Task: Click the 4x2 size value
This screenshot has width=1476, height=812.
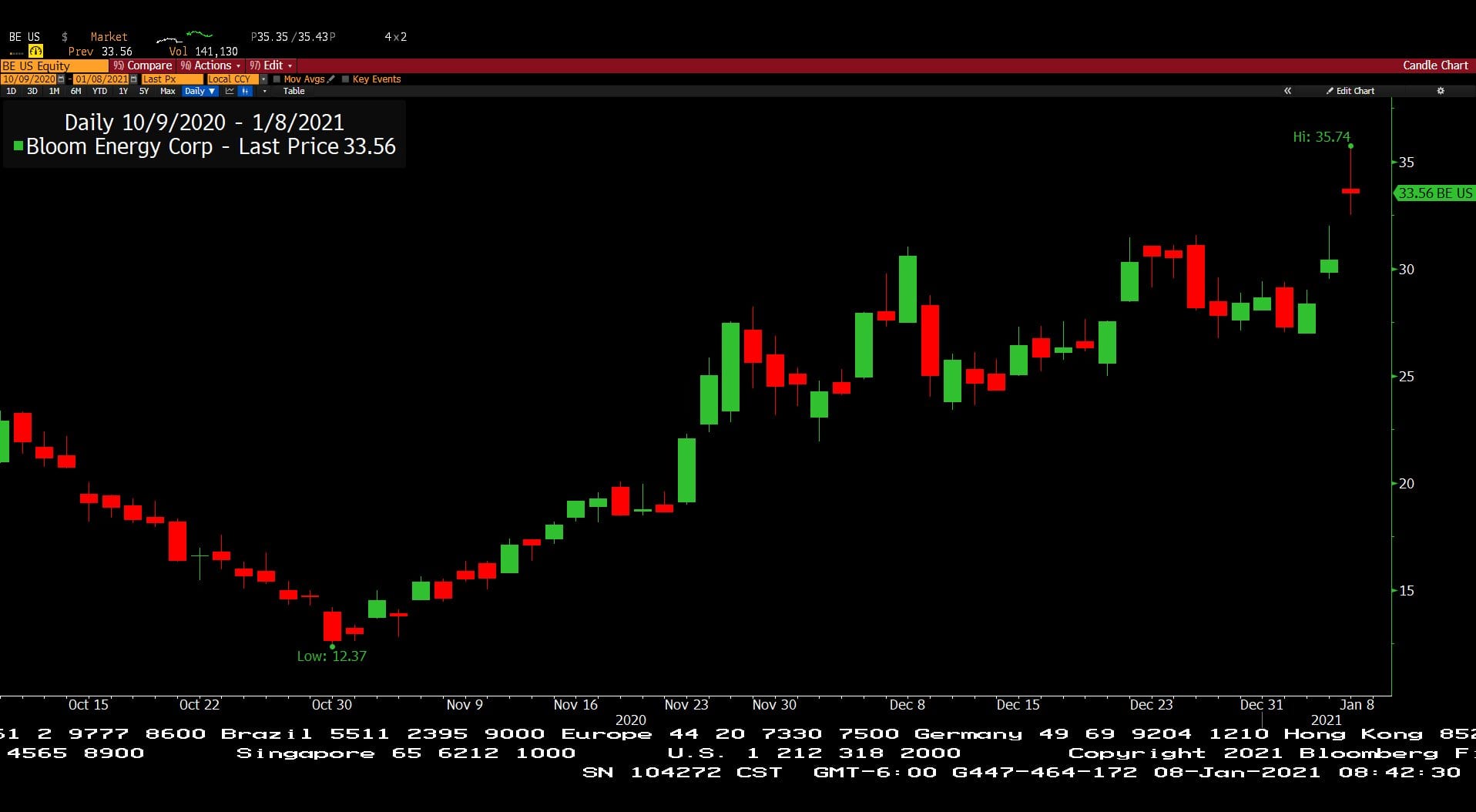Action: click(395, 37)
